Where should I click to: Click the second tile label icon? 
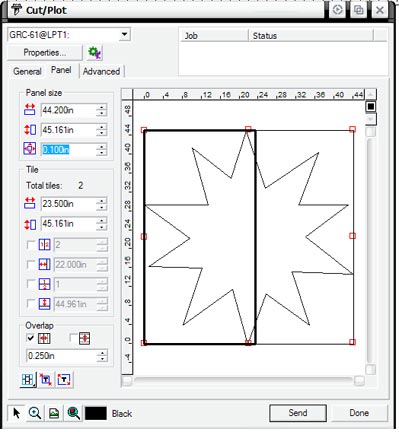tap(46, 380)
